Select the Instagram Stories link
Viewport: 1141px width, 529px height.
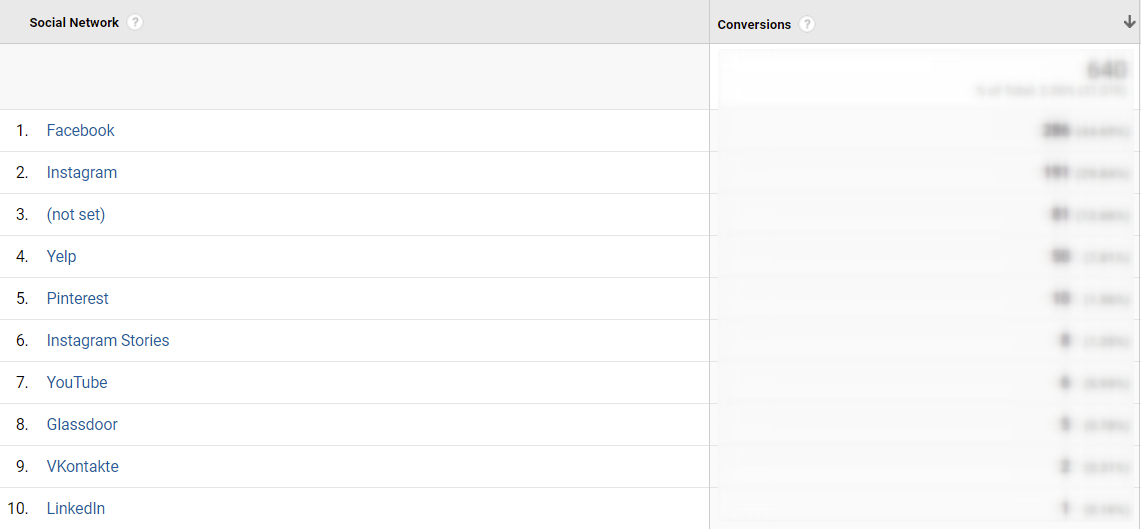[108, 341]
